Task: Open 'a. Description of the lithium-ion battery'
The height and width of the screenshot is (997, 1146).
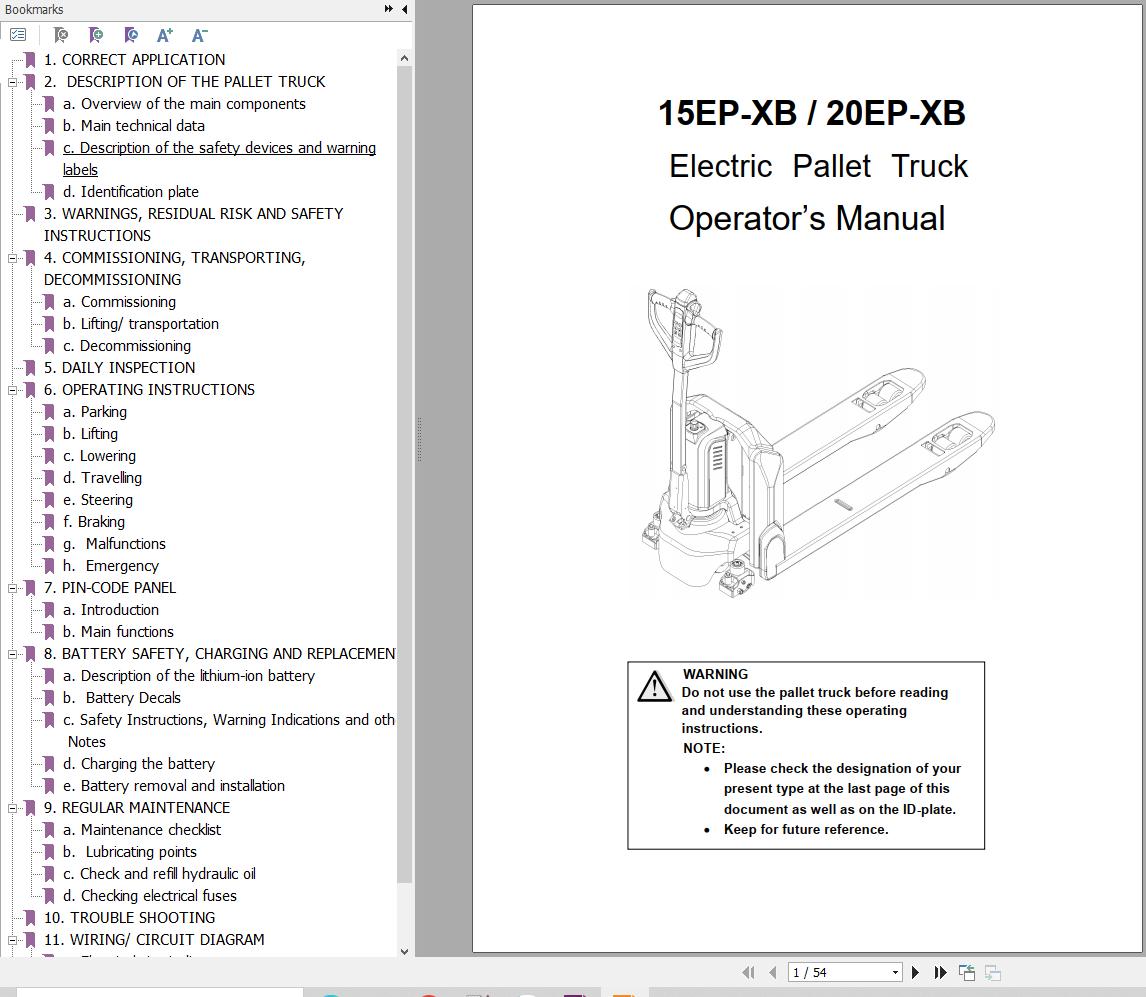Action: [189, 676]
